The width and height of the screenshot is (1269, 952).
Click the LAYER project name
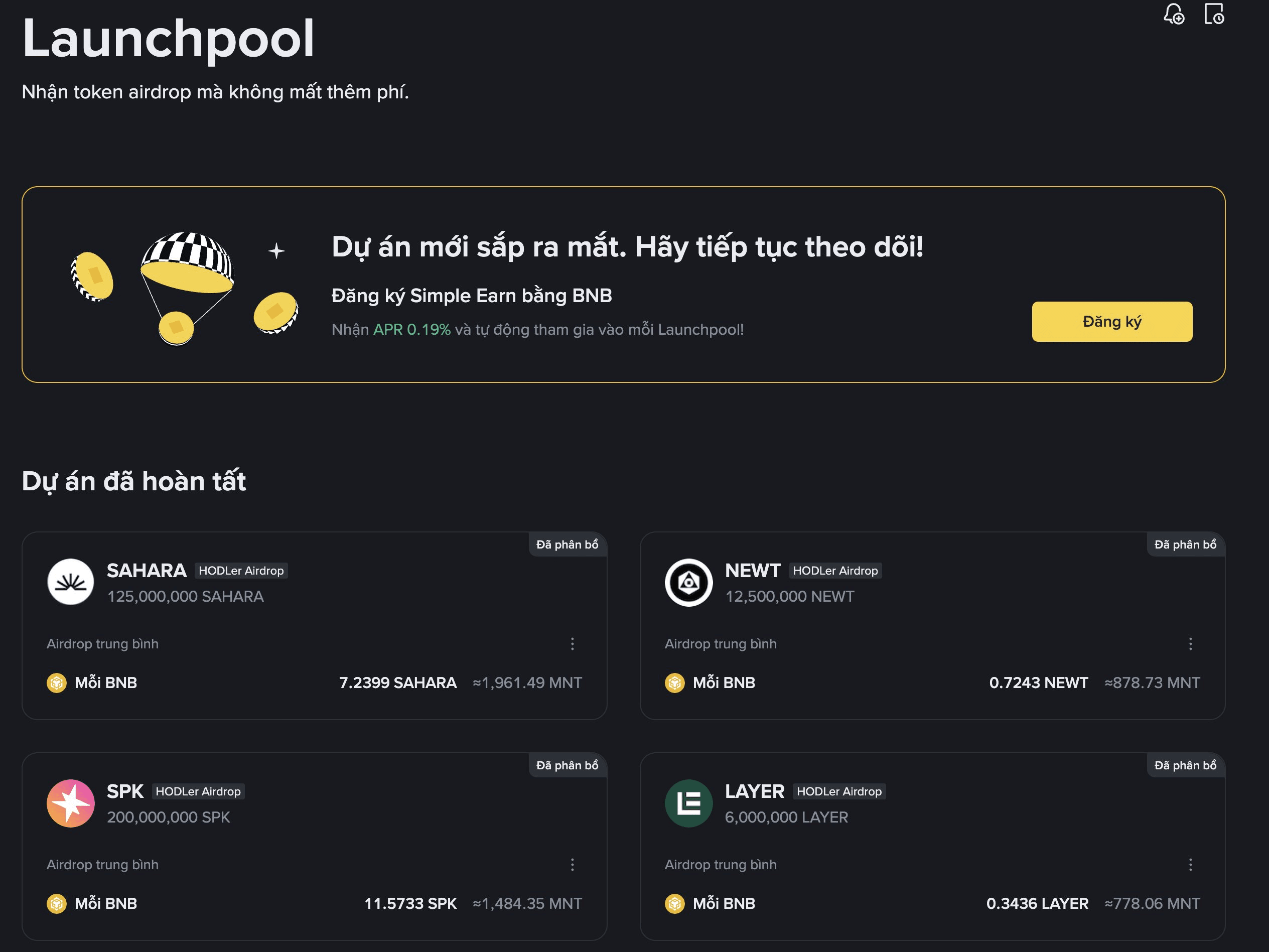(754, 791)
